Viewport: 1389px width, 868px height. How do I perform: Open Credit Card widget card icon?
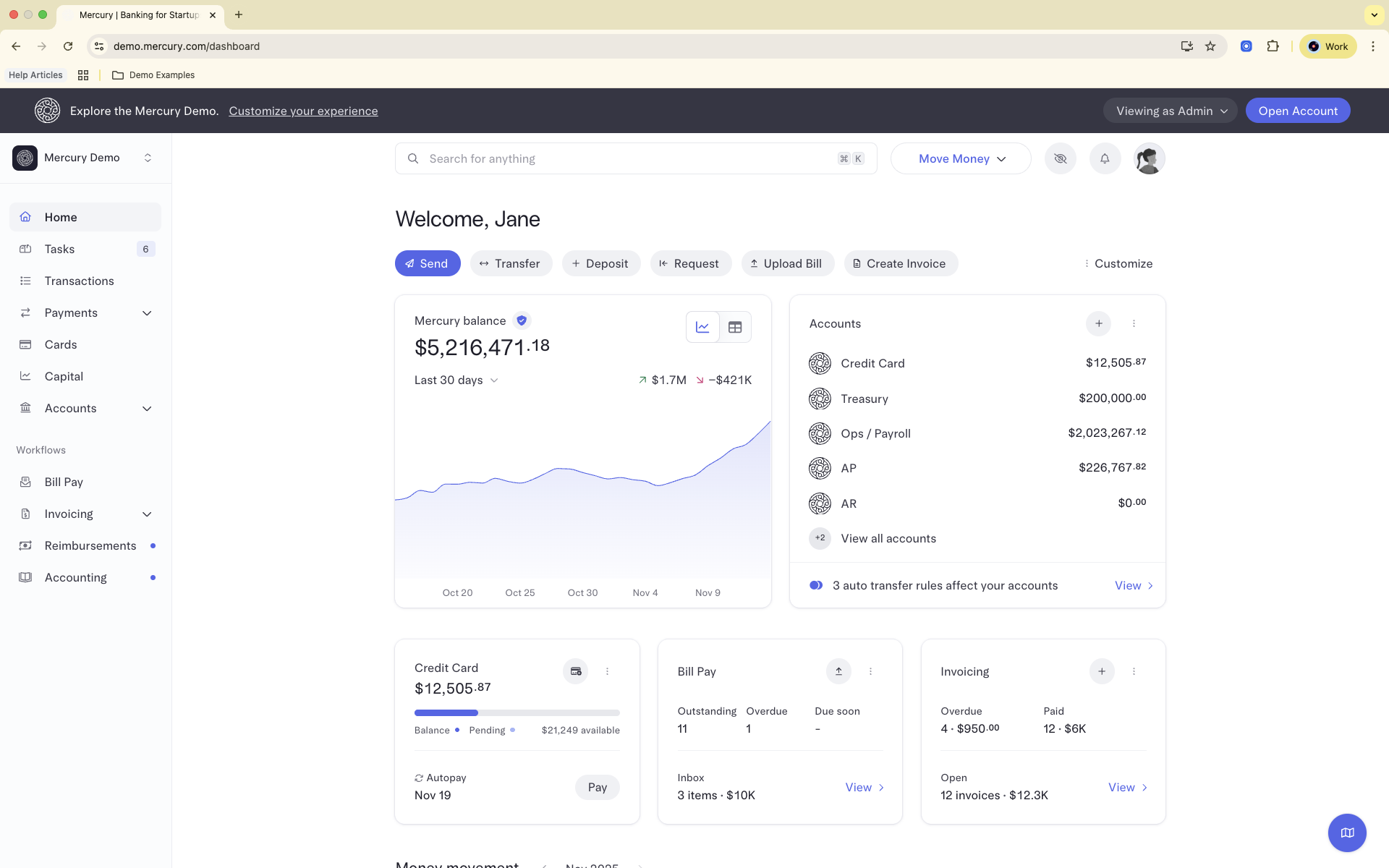coord(575,671)
